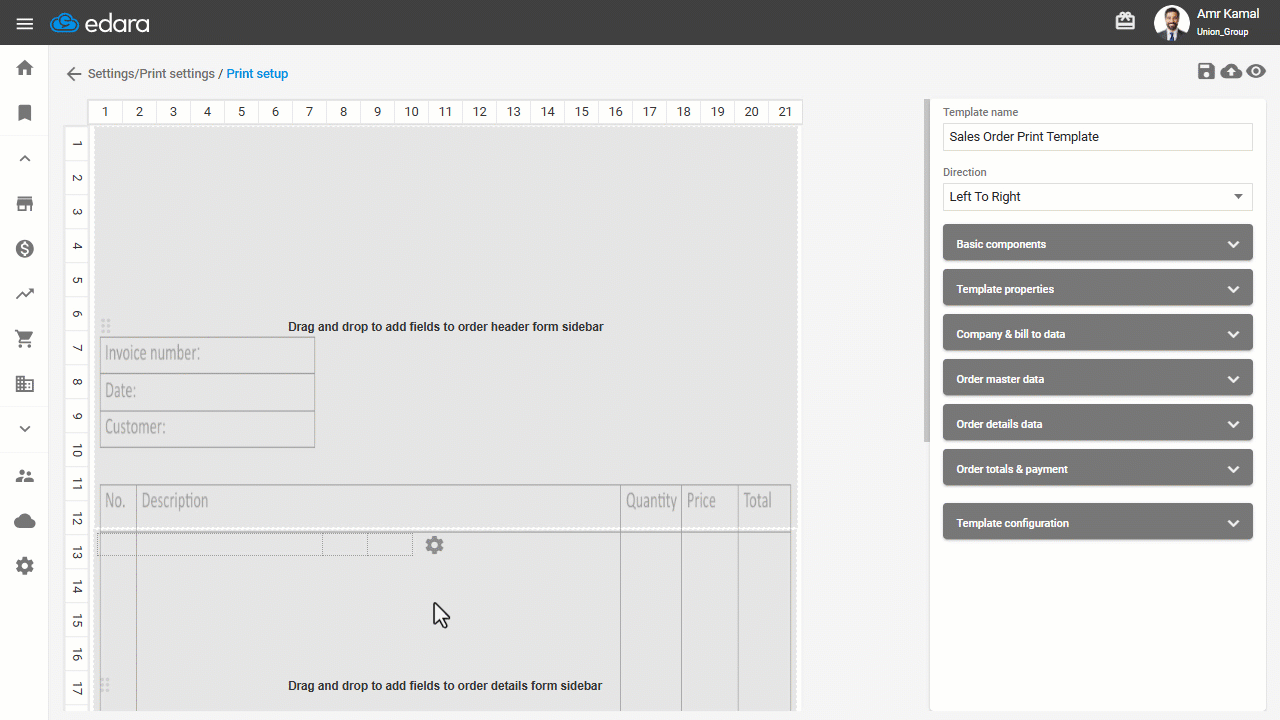This screenshot has height=720, width=1280.
Task: Click the Description column header
Action: click(x=175, y=501)
